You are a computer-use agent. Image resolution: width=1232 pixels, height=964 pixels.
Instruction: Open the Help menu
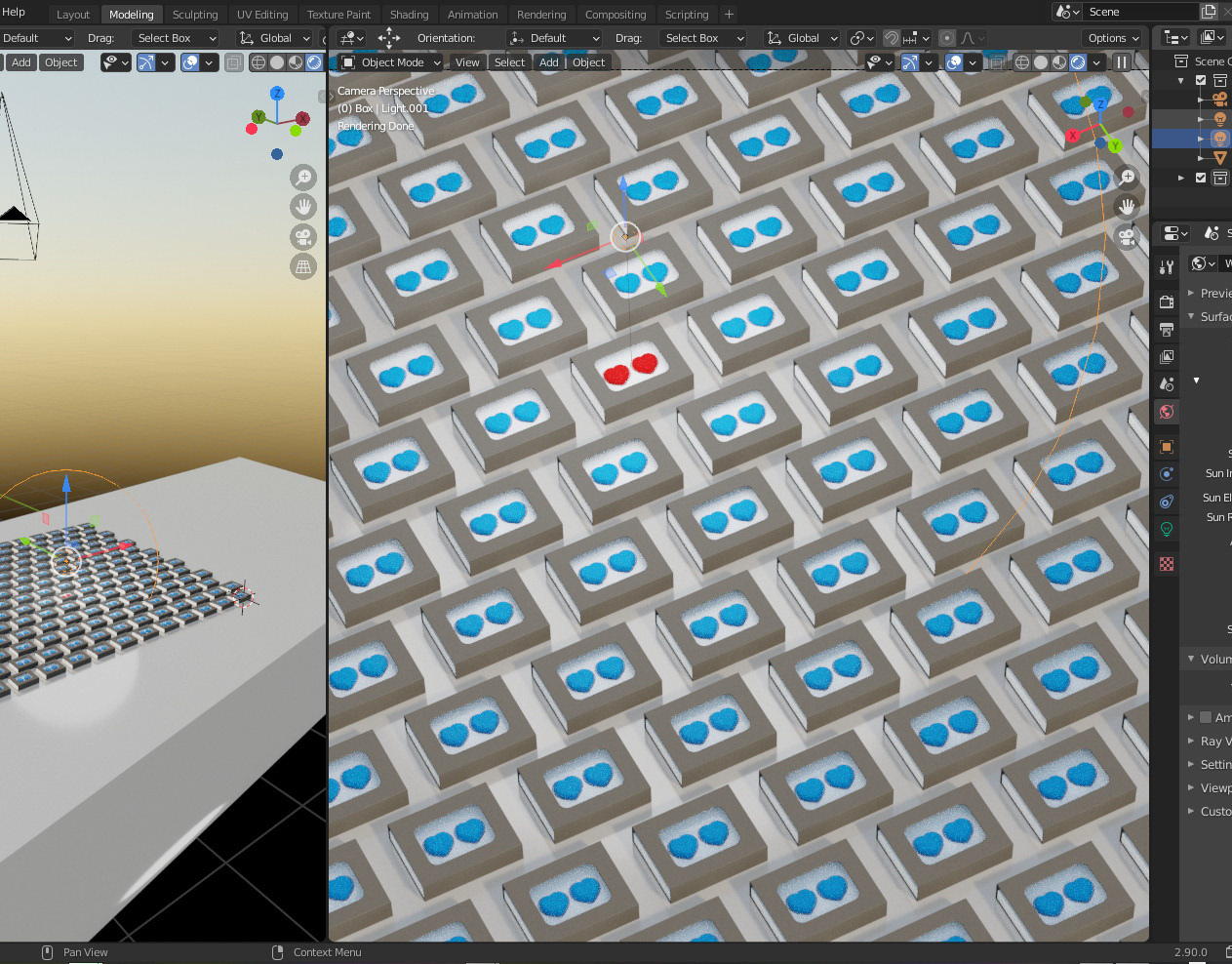[x=14, y=12]
